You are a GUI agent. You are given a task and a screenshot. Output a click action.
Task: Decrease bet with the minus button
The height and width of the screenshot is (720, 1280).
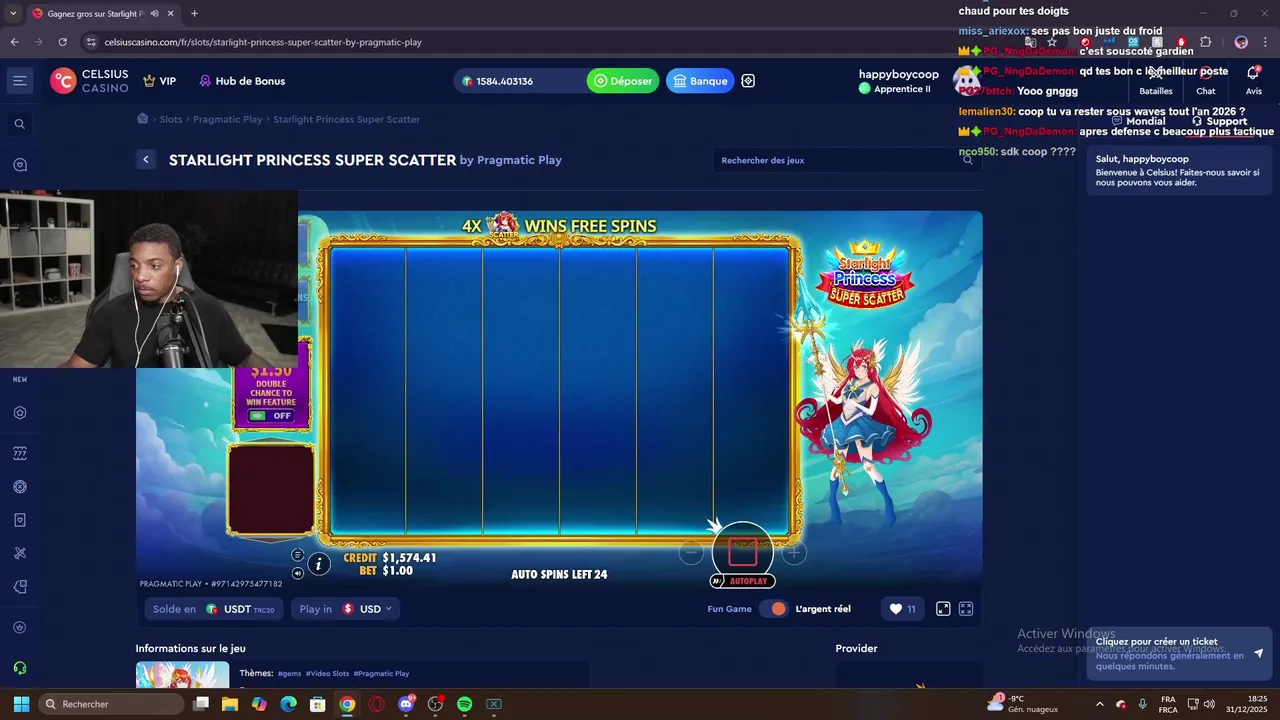691,552
